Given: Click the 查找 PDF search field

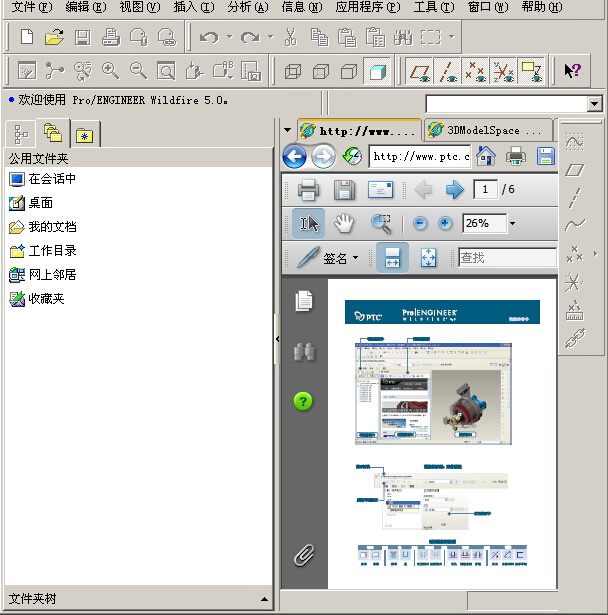Looking at the screenshot, I should pos(508,258).
